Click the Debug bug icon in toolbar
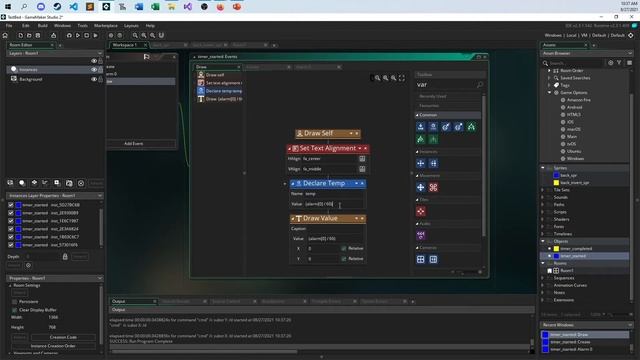Image resolution: width=640 pixels, height=360 pixels. [69, 36]
